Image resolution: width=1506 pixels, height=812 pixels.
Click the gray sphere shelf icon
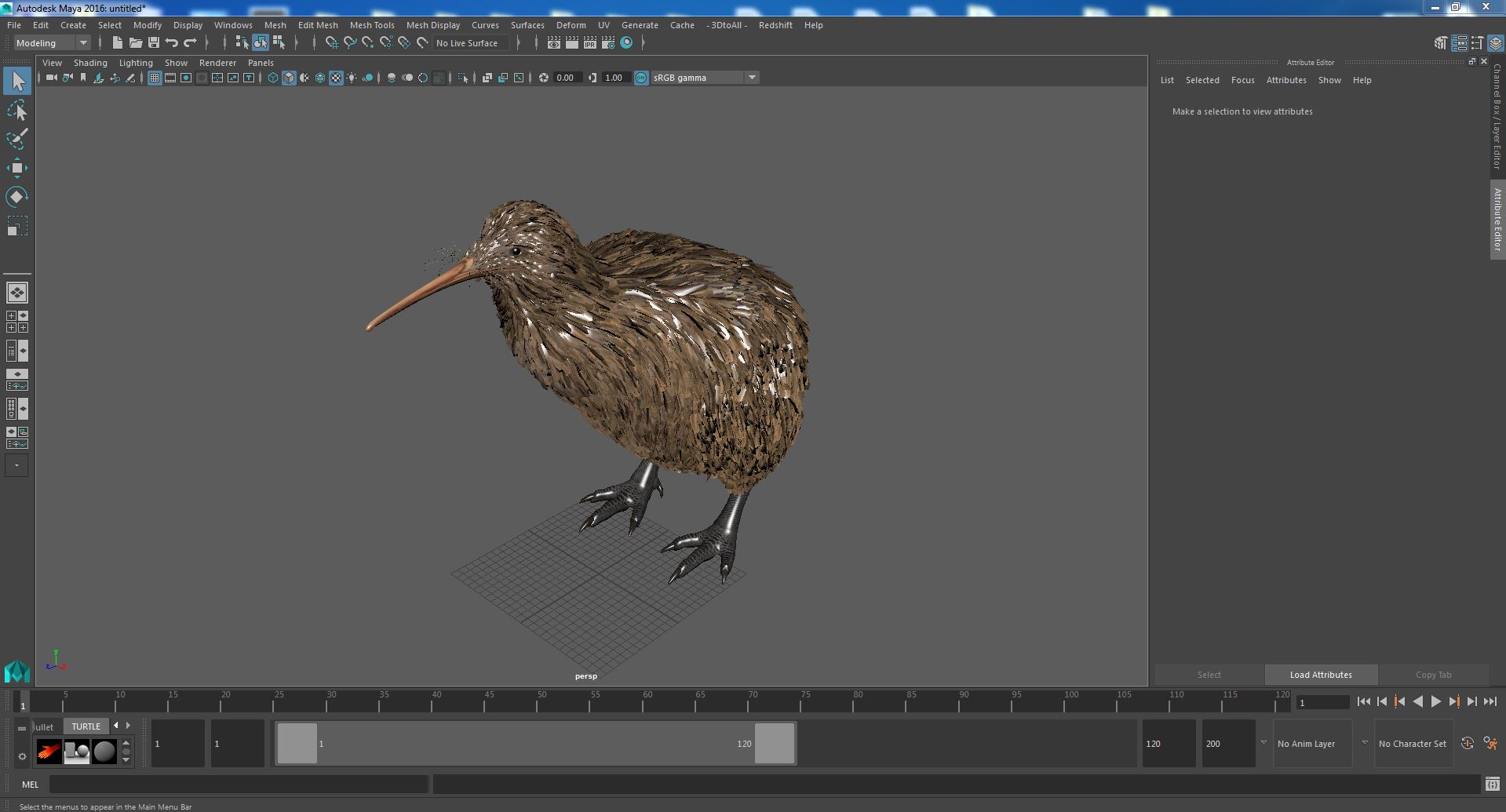104,752
